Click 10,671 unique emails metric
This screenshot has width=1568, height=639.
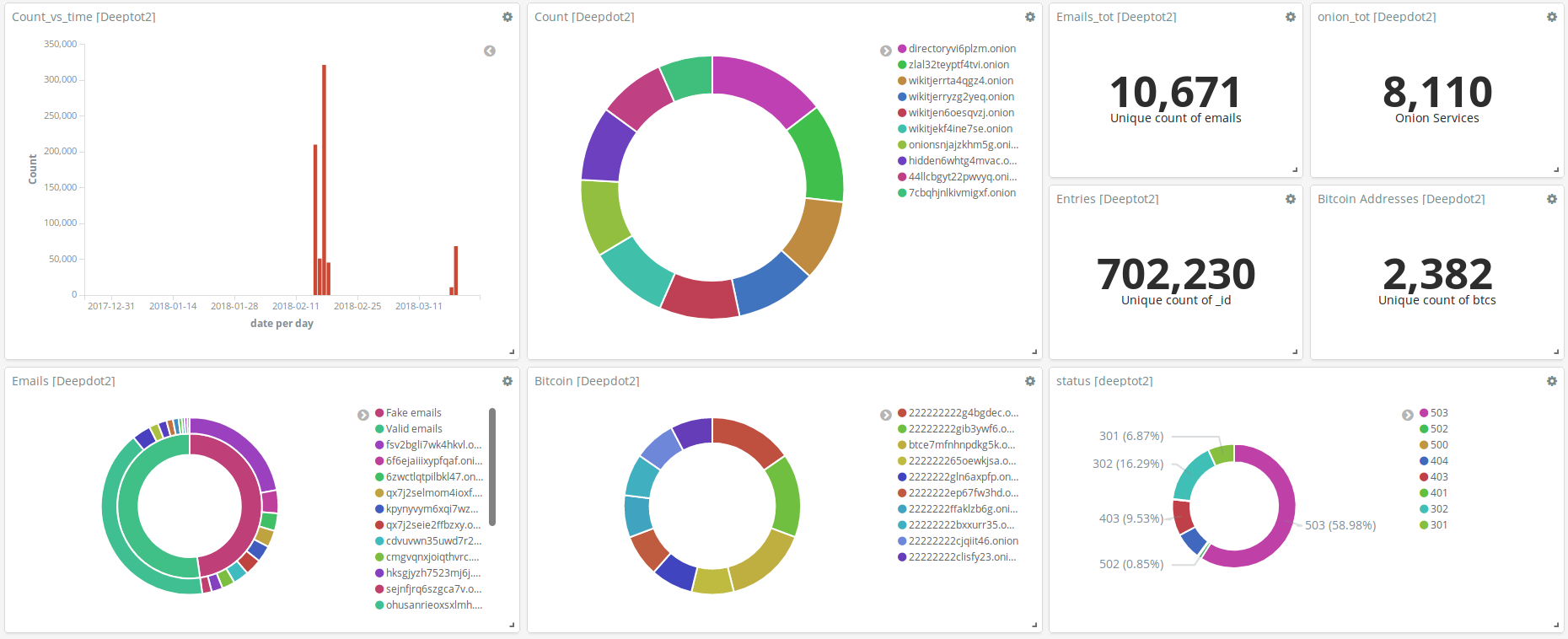click(x=1176, y=92)
